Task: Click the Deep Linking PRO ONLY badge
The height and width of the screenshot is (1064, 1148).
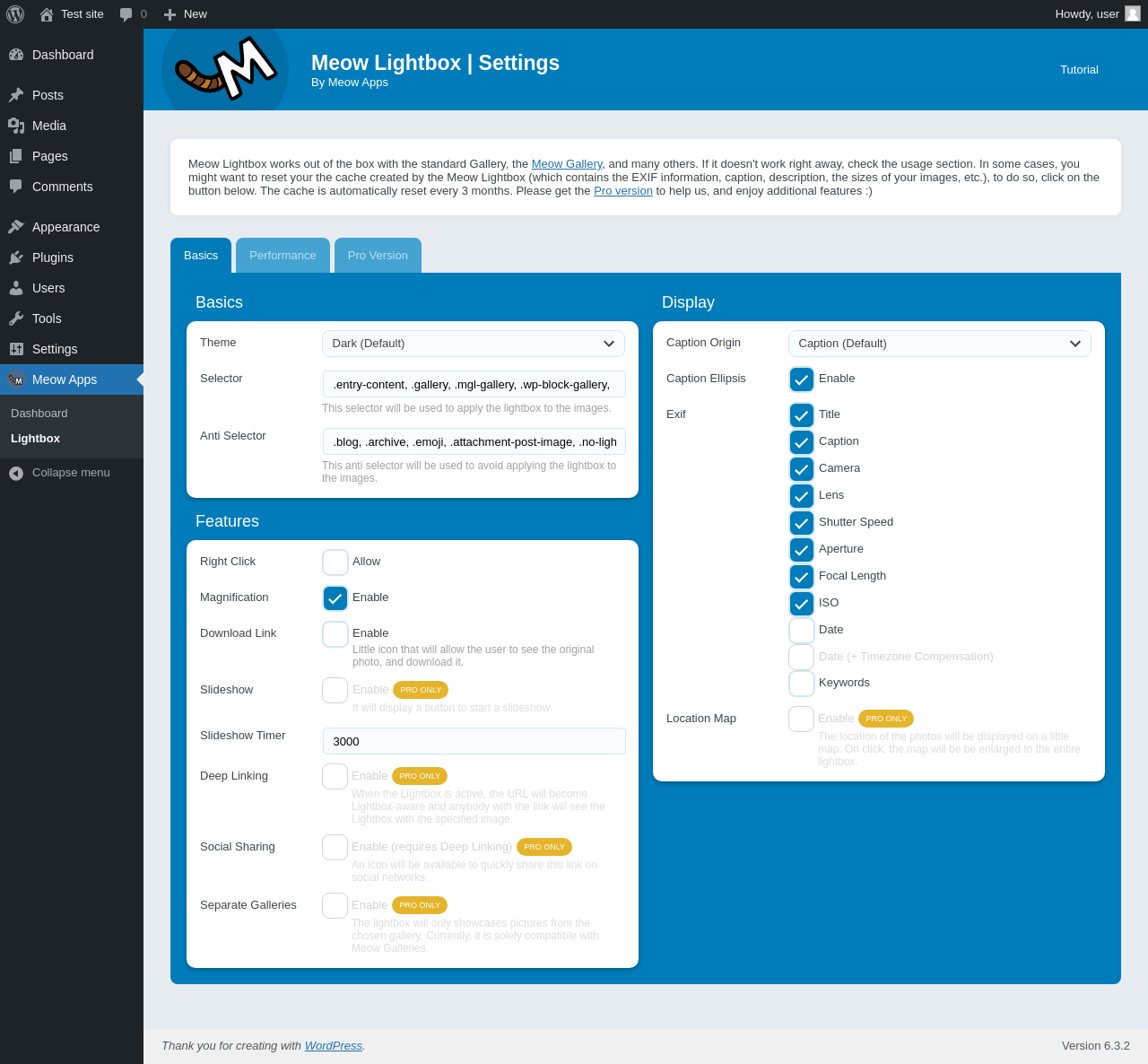Action: [x=420, y=776]
